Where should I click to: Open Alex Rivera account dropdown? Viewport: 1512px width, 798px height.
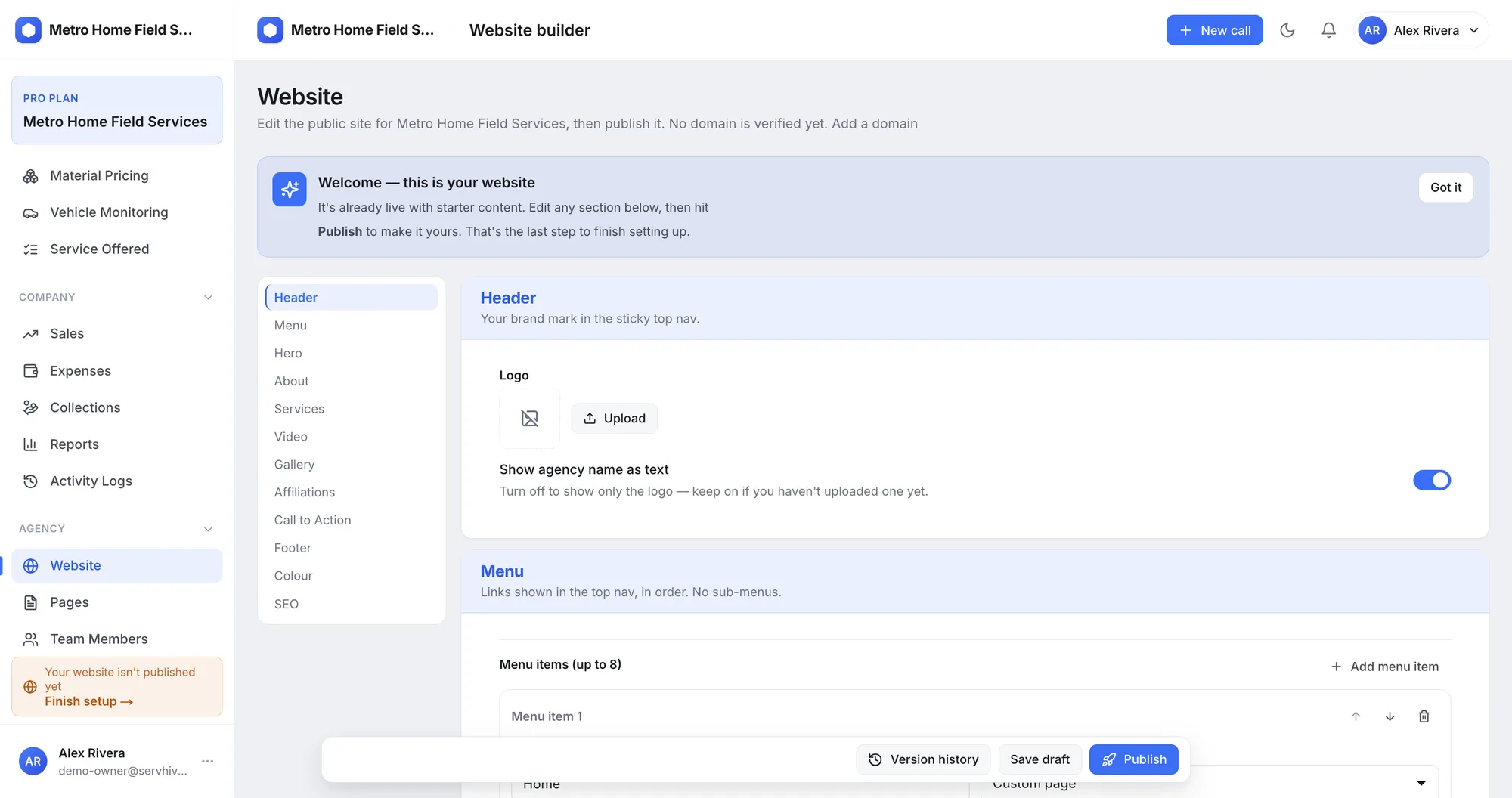[x=1422, y=30]
